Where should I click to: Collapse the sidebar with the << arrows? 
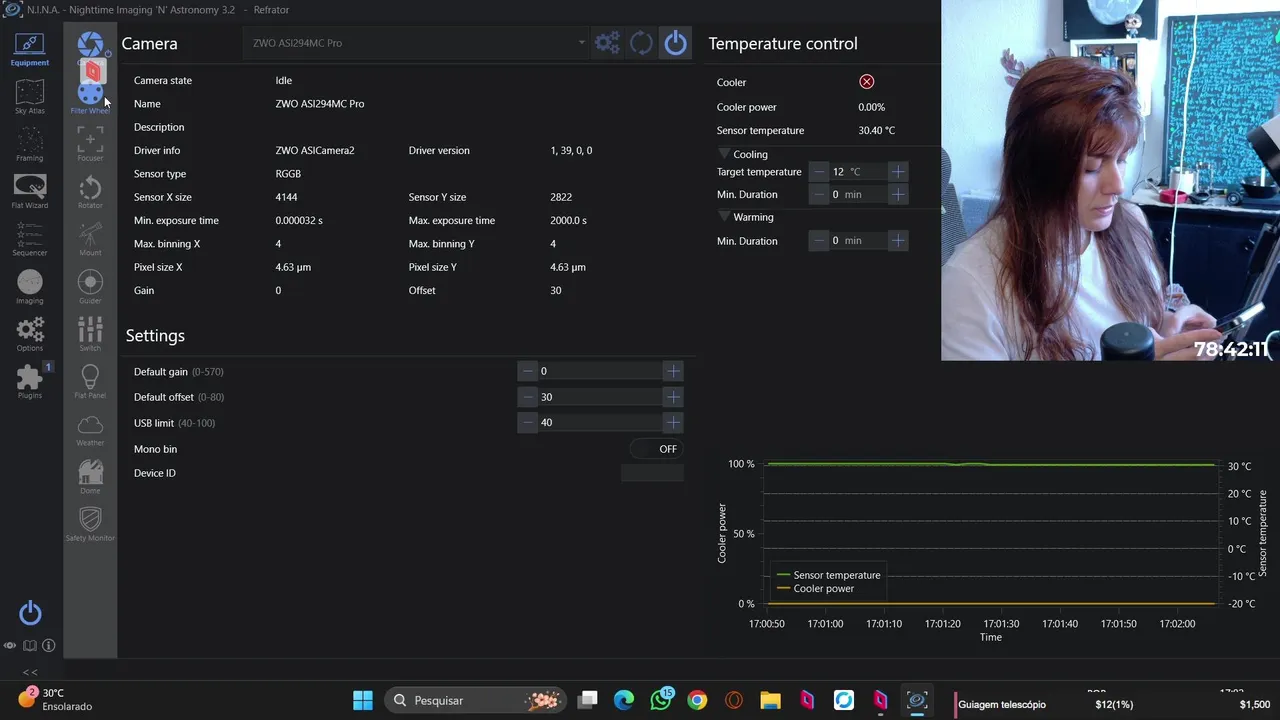[30, 672]
